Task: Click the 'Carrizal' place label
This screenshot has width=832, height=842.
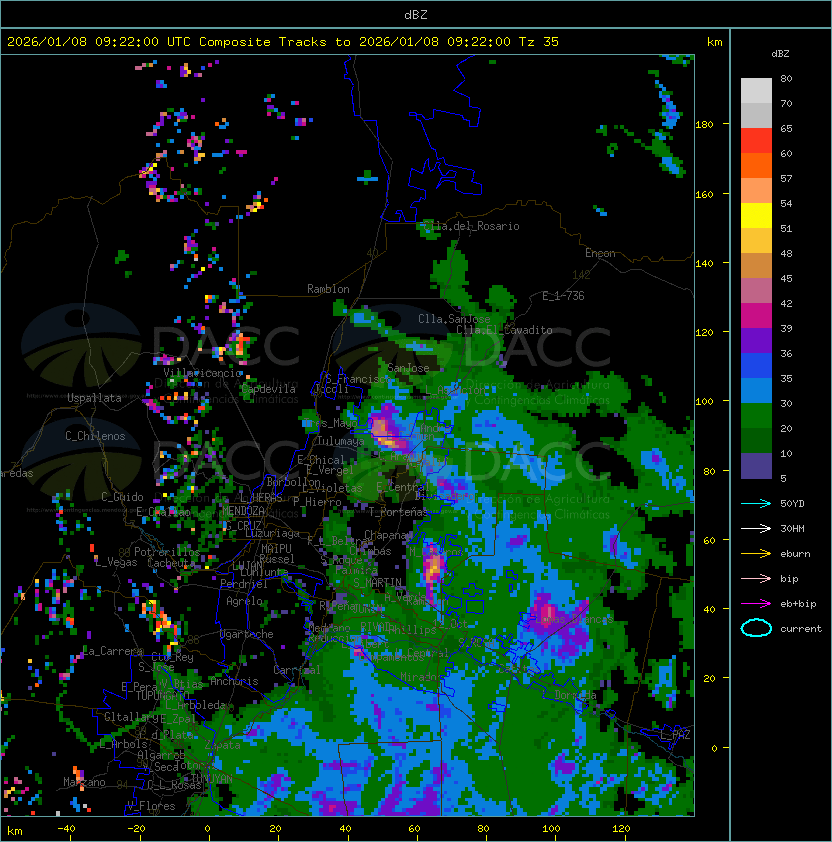Action: 297,670
